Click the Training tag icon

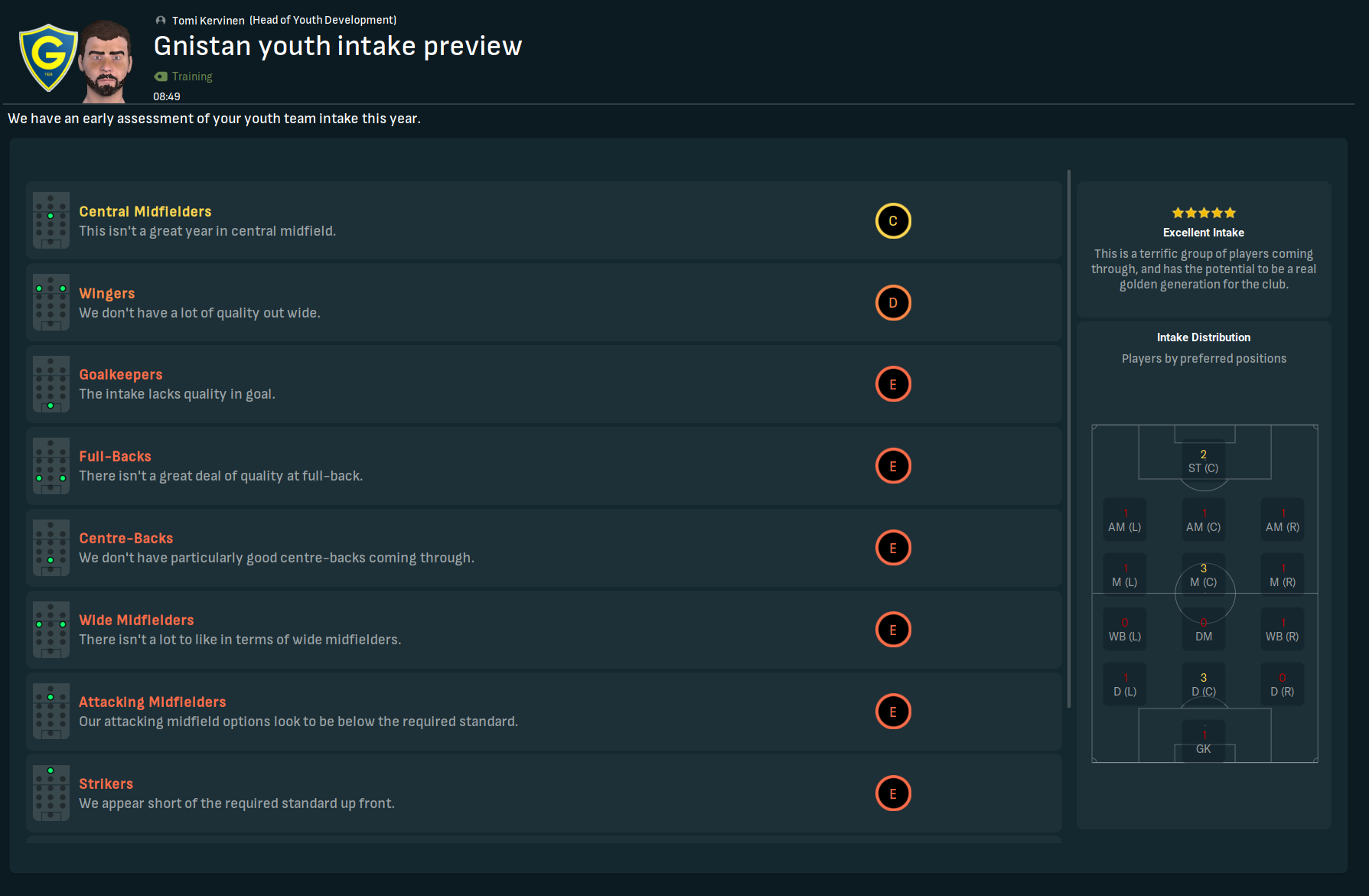click(x=161, y=77)
